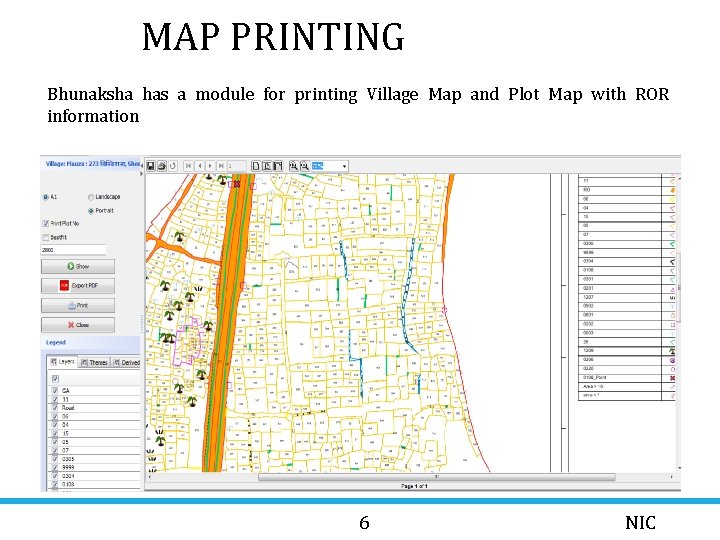Click the 0108_Point legend row in preview
720x540 pixels.
[627, 378]
